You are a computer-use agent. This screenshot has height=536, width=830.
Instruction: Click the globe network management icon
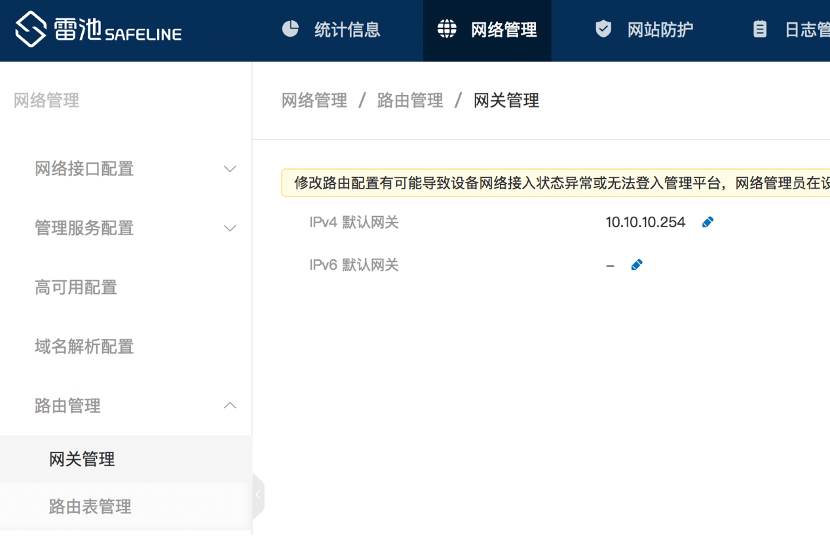tap(447, 29)
